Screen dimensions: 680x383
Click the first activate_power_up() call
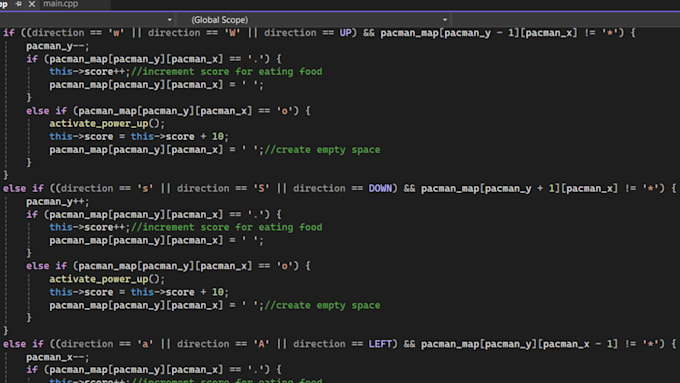pos(107,124)
